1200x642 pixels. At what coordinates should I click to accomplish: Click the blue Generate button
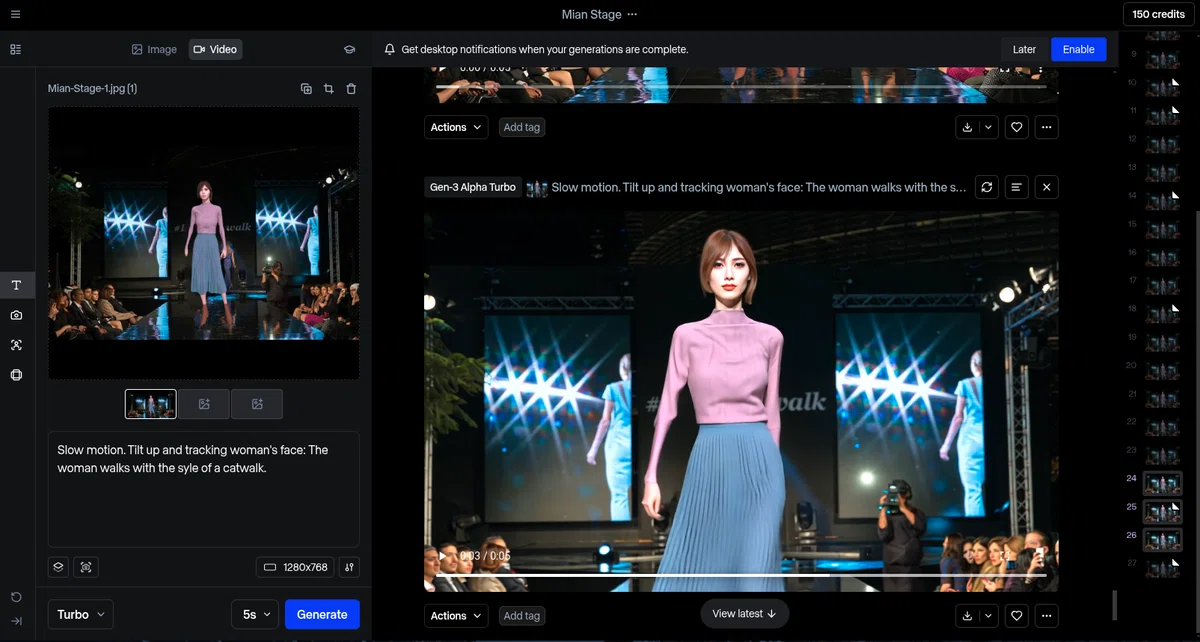click(x=322, y=614)
